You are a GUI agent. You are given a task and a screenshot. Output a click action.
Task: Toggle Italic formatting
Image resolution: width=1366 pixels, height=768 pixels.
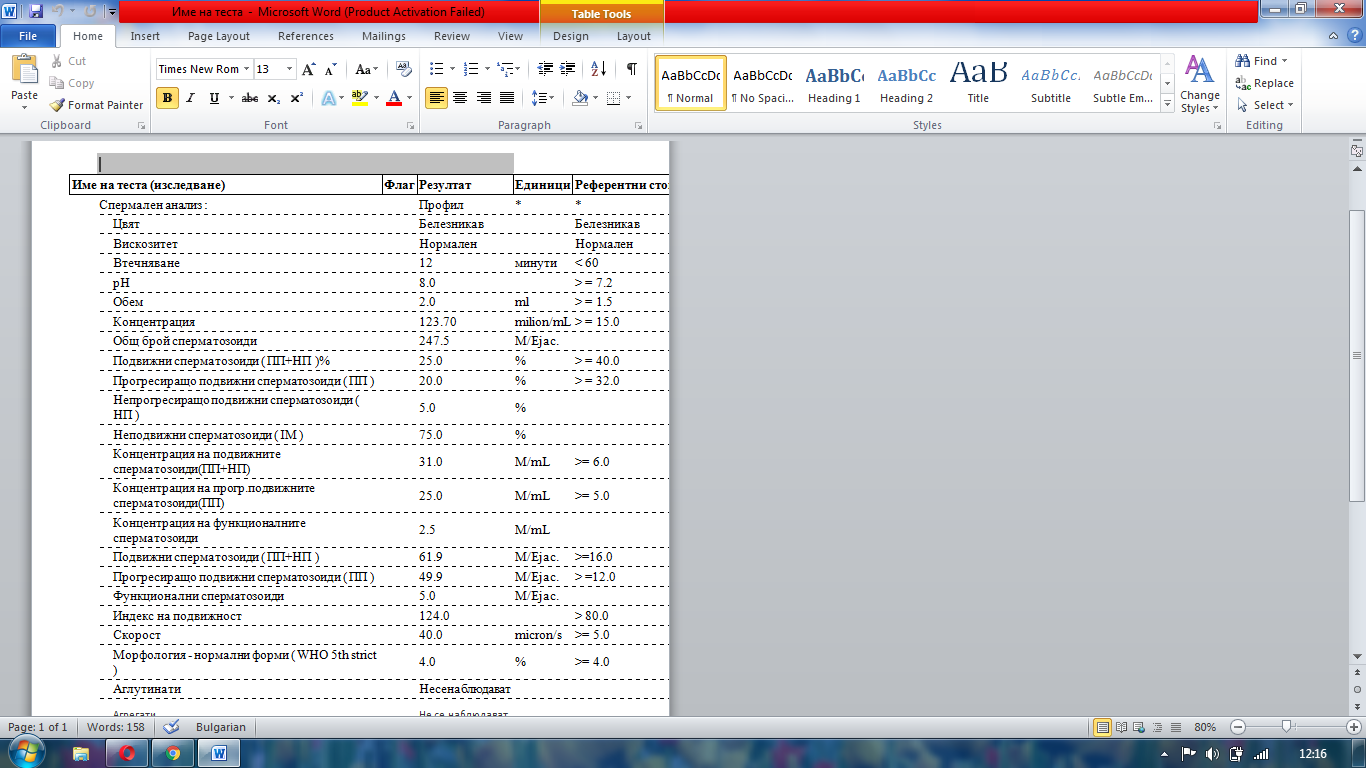pos(190,98)
